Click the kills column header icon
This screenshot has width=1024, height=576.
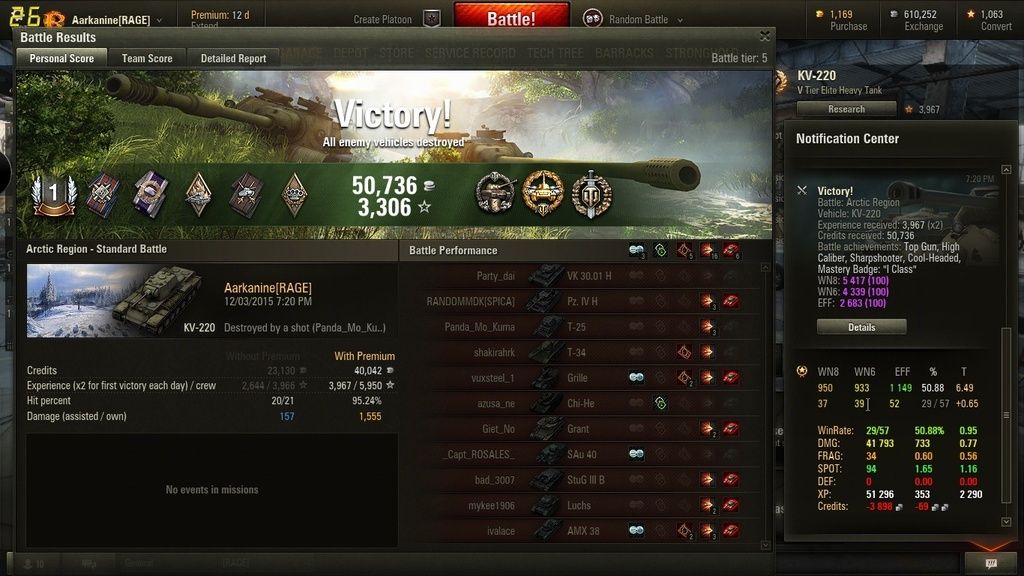tap(731, 250)
